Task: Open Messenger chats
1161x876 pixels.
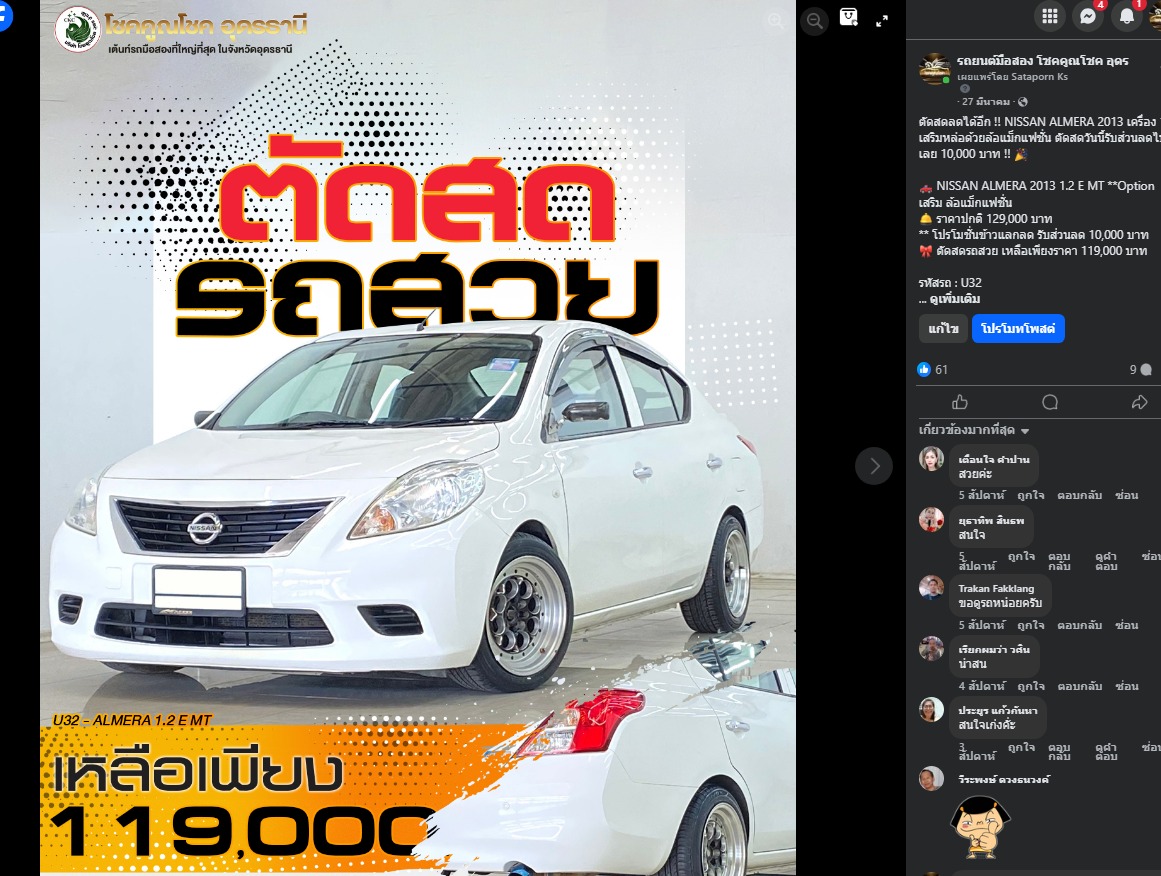Action: pyautogui.click(x=1088, y=16)
